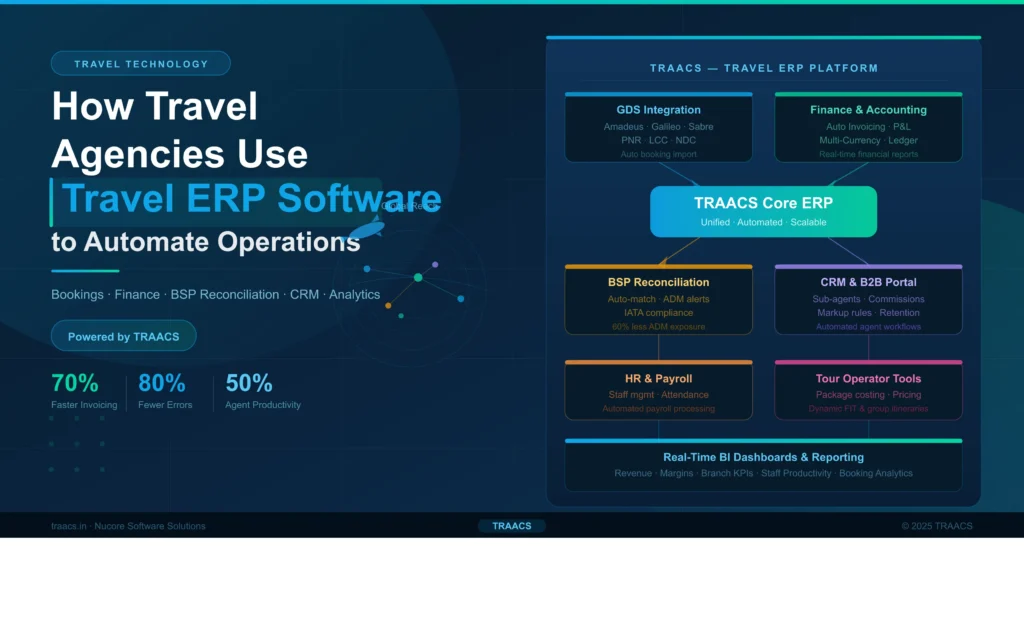Click Multi-Currency Ledger text
1024x640 pixels.
point(868,140)
